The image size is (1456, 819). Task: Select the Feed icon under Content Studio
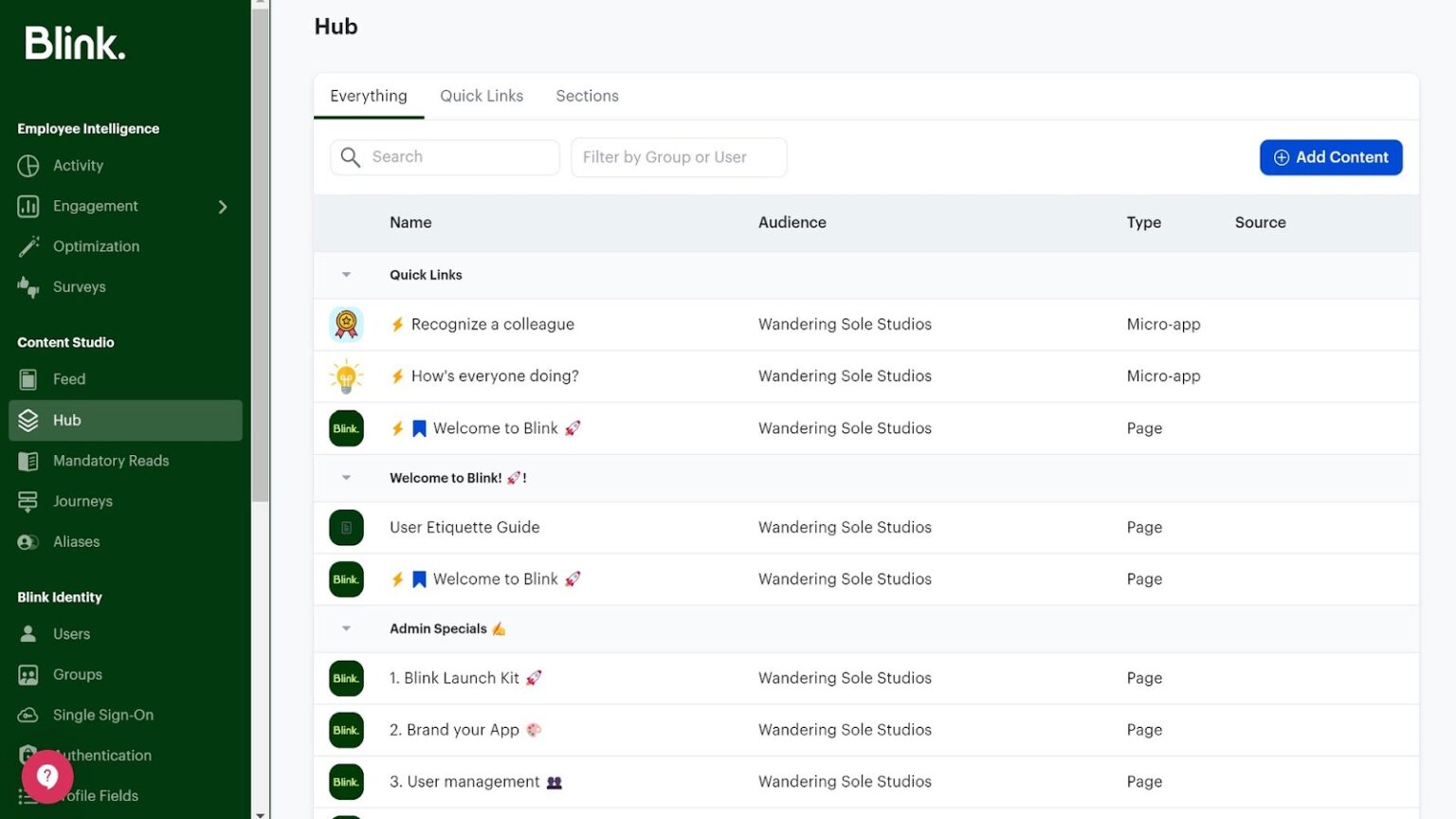click(29, 378)
